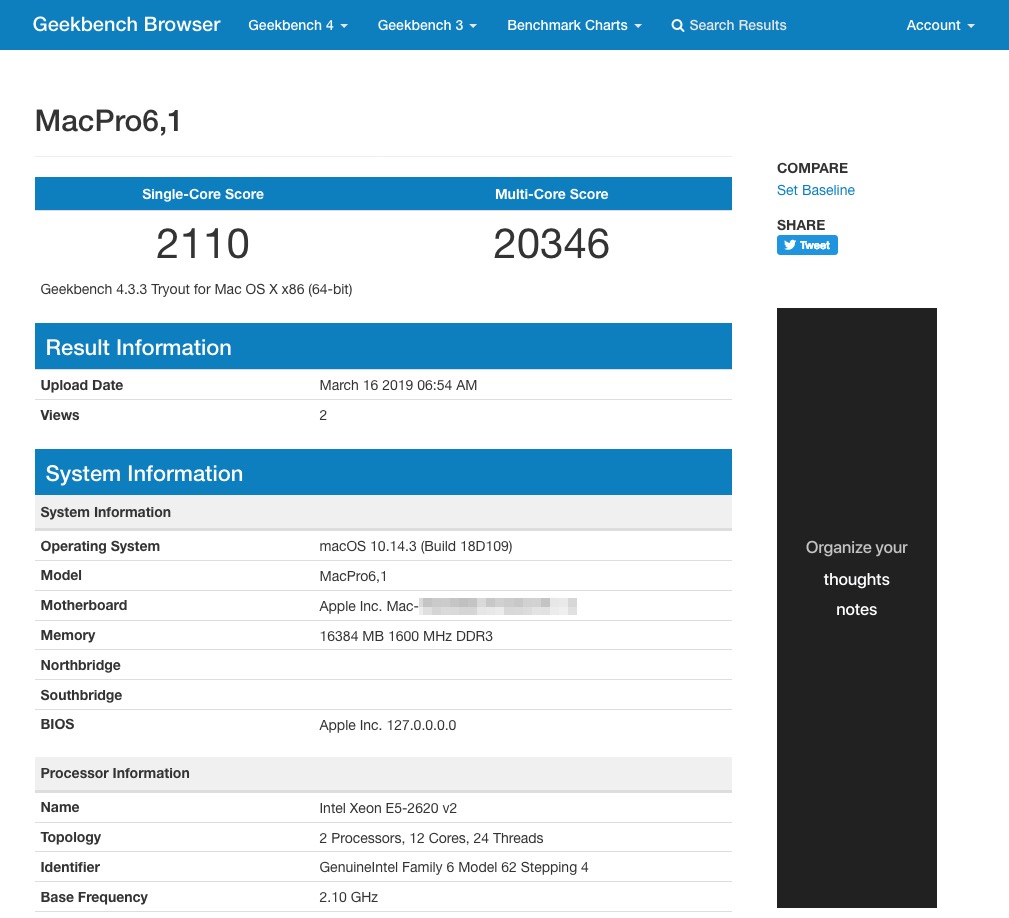Click the Operating System row label
The height and width of the screenshot is (918, 1009).
100,546
